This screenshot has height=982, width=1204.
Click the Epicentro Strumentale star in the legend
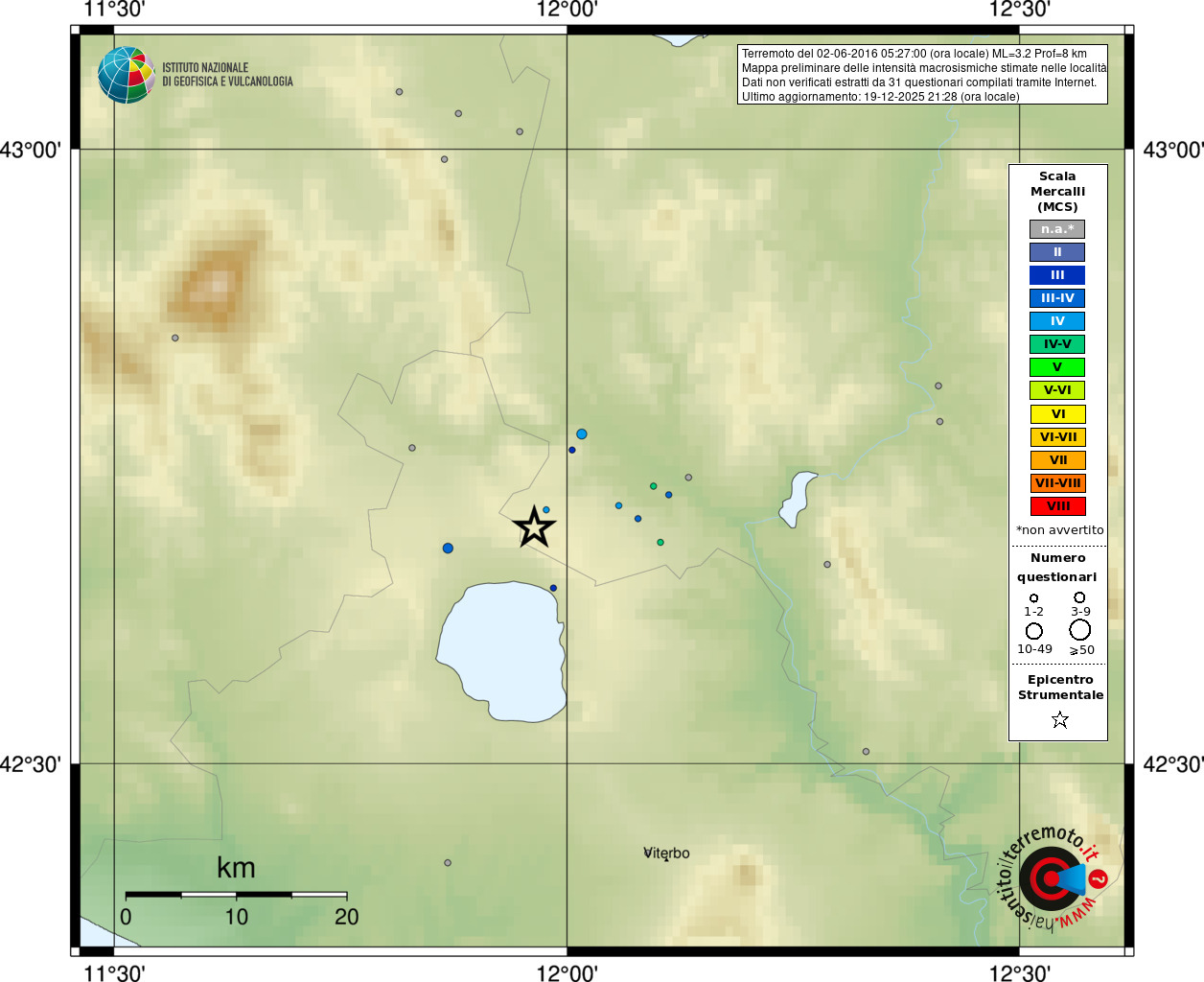click(1059, 719)
